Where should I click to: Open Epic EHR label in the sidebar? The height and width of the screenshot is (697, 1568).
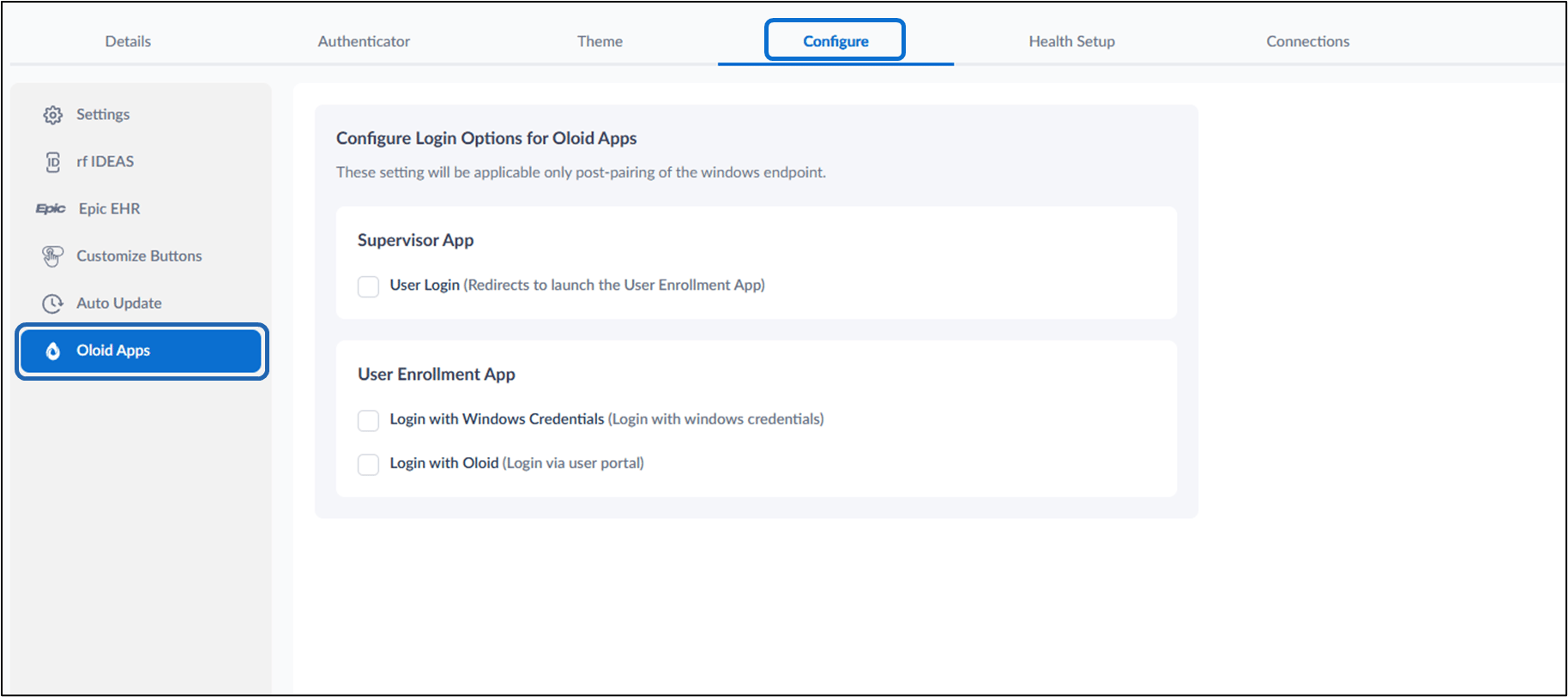(x=109, y=208)
